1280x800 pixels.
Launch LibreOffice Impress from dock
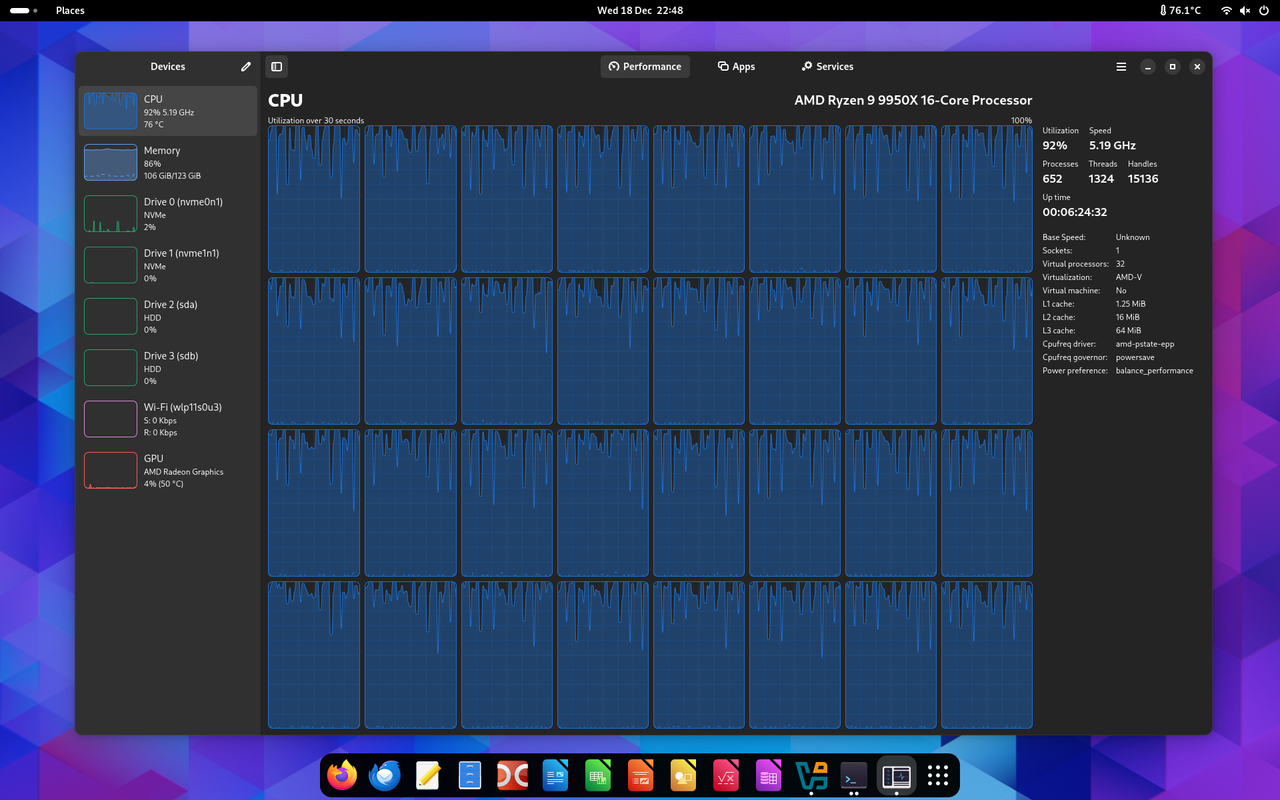tap(640, 775)
